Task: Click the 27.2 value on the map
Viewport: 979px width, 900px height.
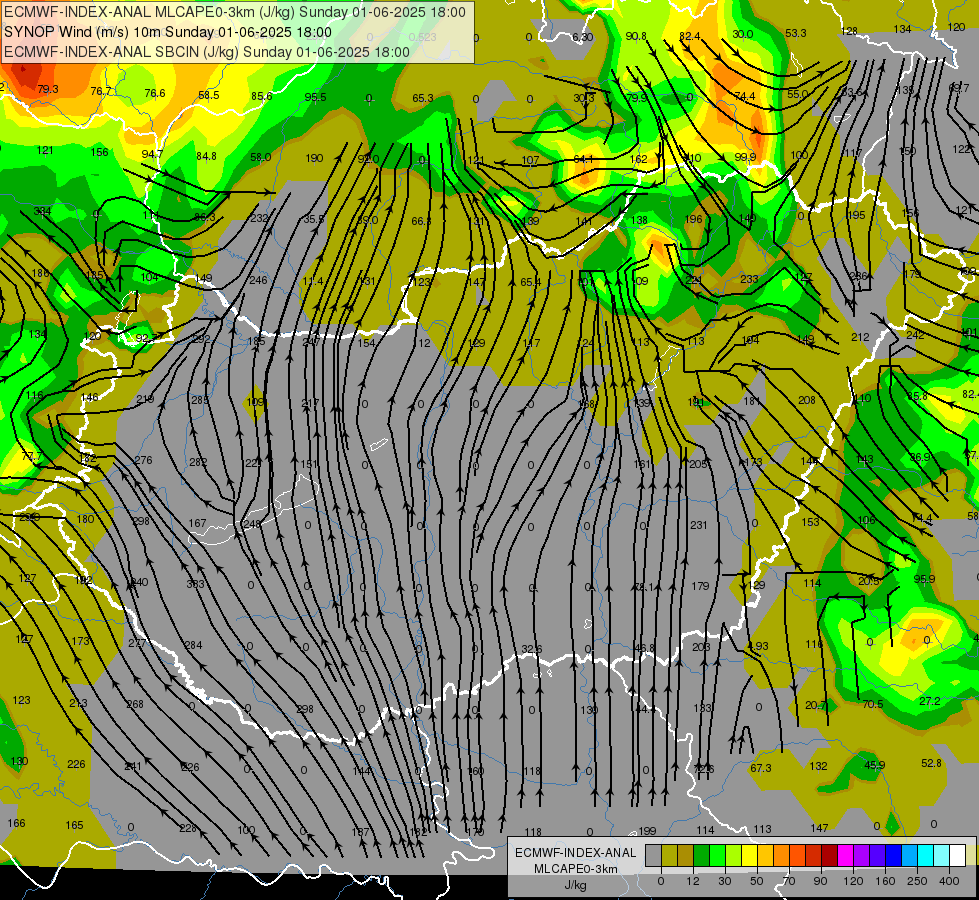Action: click(x=929, y=701)
